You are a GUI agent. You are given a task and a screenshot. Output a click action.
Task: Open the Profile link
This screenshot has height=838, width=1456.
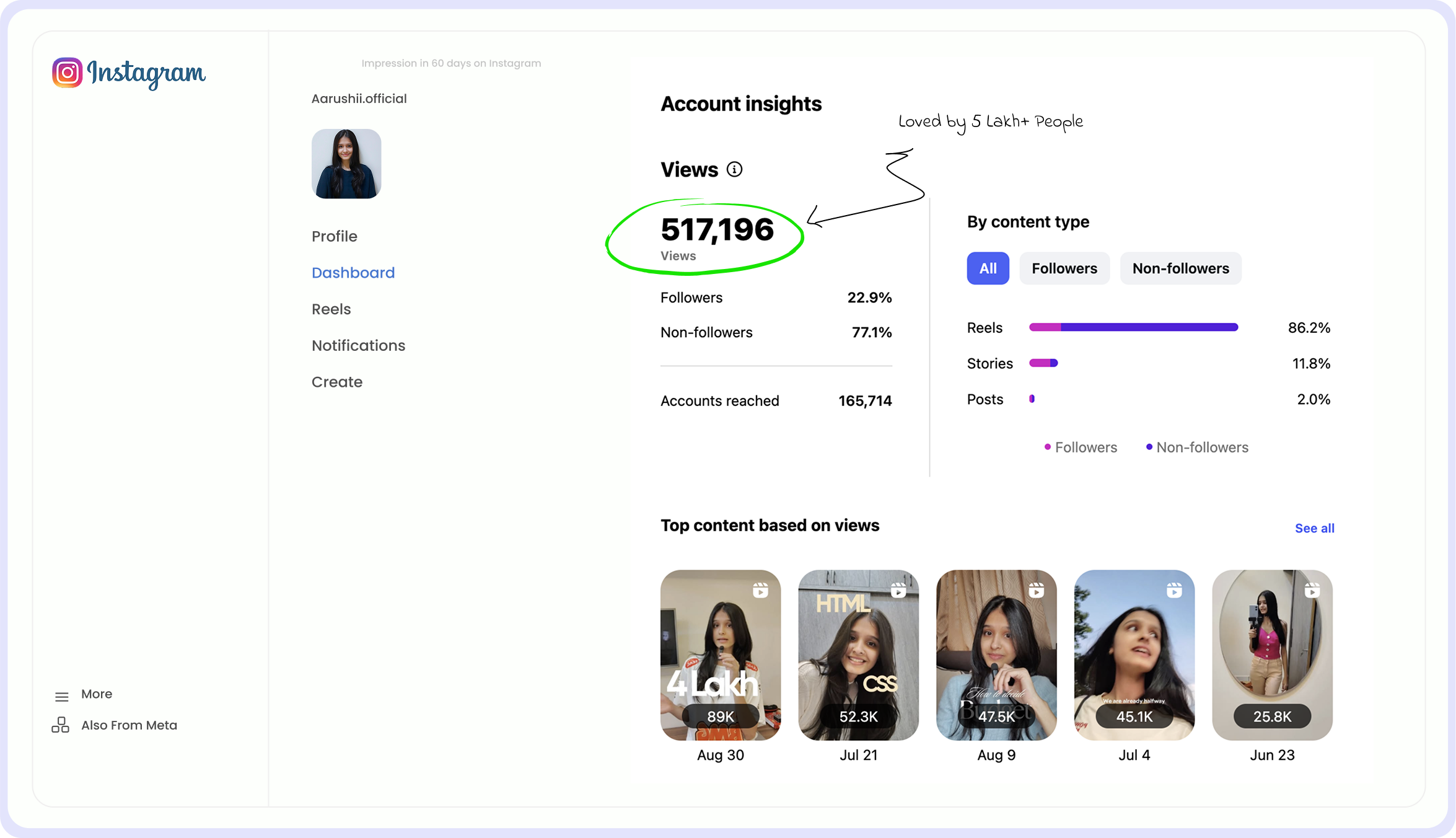(334, 236)
